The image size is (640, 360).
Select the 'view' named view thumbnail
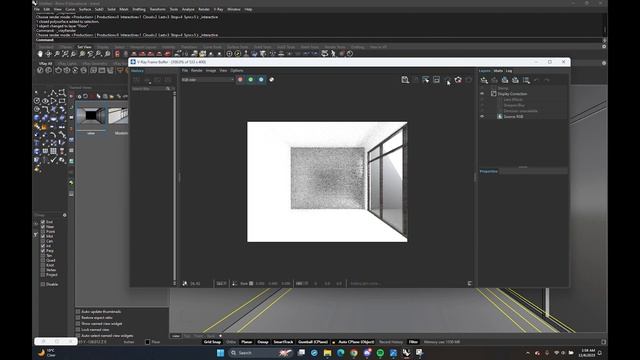(91, 116)
